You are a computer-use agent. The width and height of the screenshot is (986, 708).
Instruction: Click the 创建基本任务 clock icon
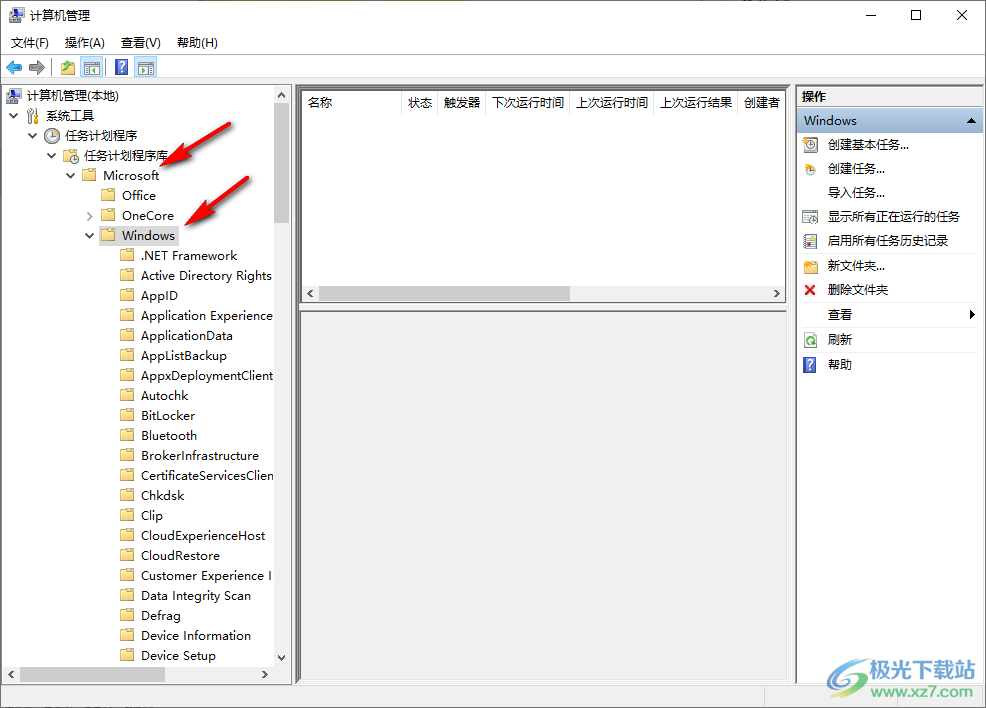pos(811,145)
